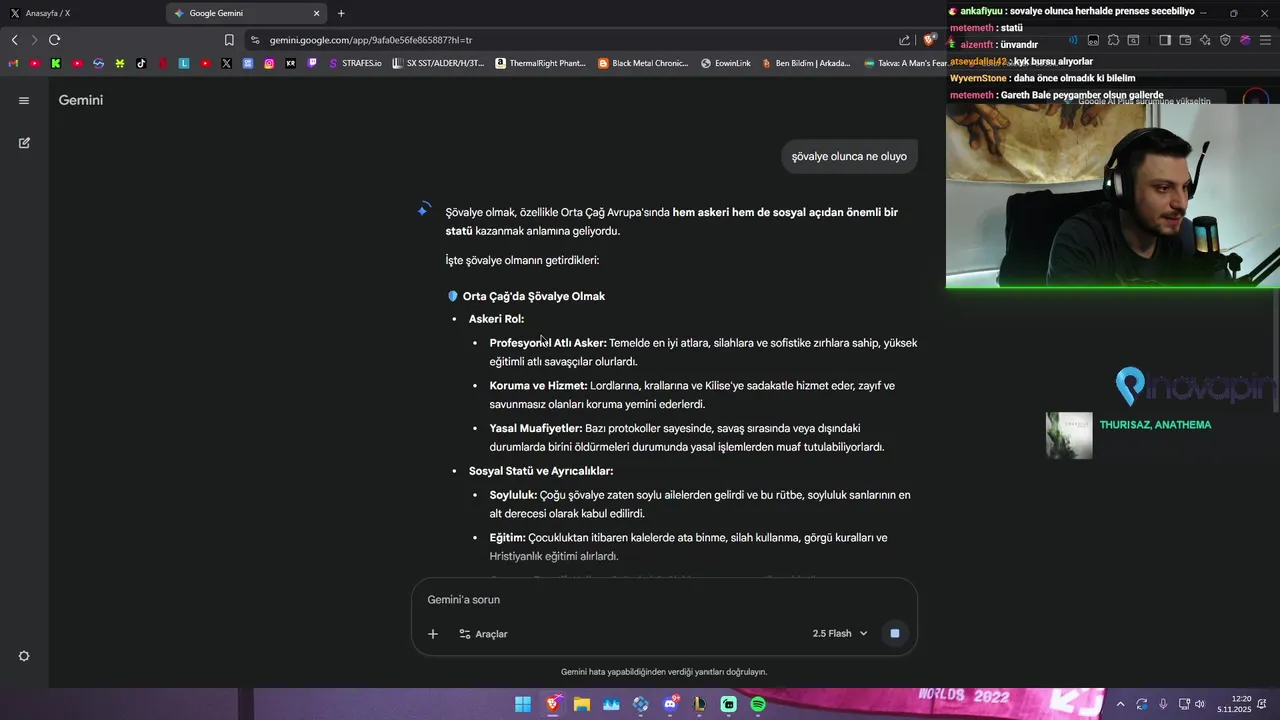Open the ThermalRight Phant... bookmark
Viewport: 1280px width, 720px height.
click(x=541, y=63)
